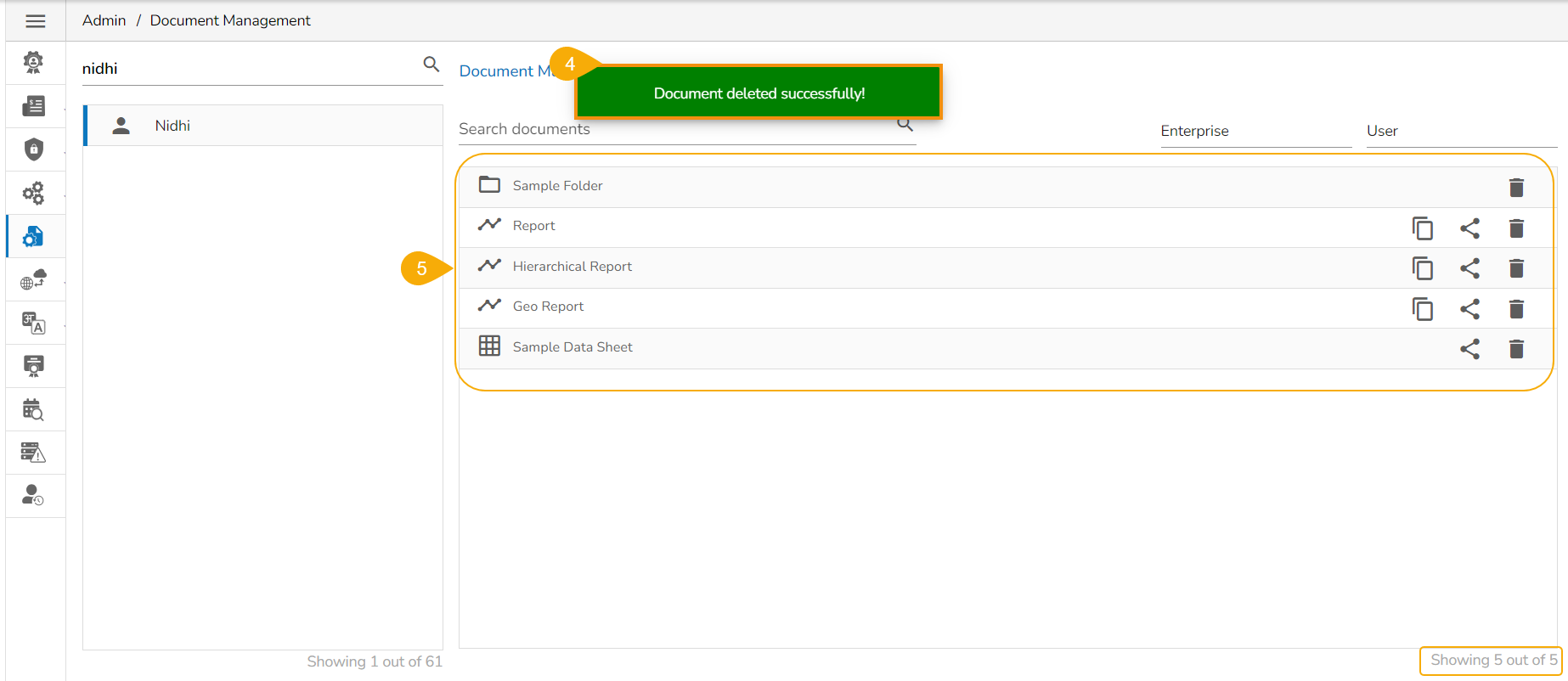Delete the Sample Data Sheet

click(x=1516, y=349)
